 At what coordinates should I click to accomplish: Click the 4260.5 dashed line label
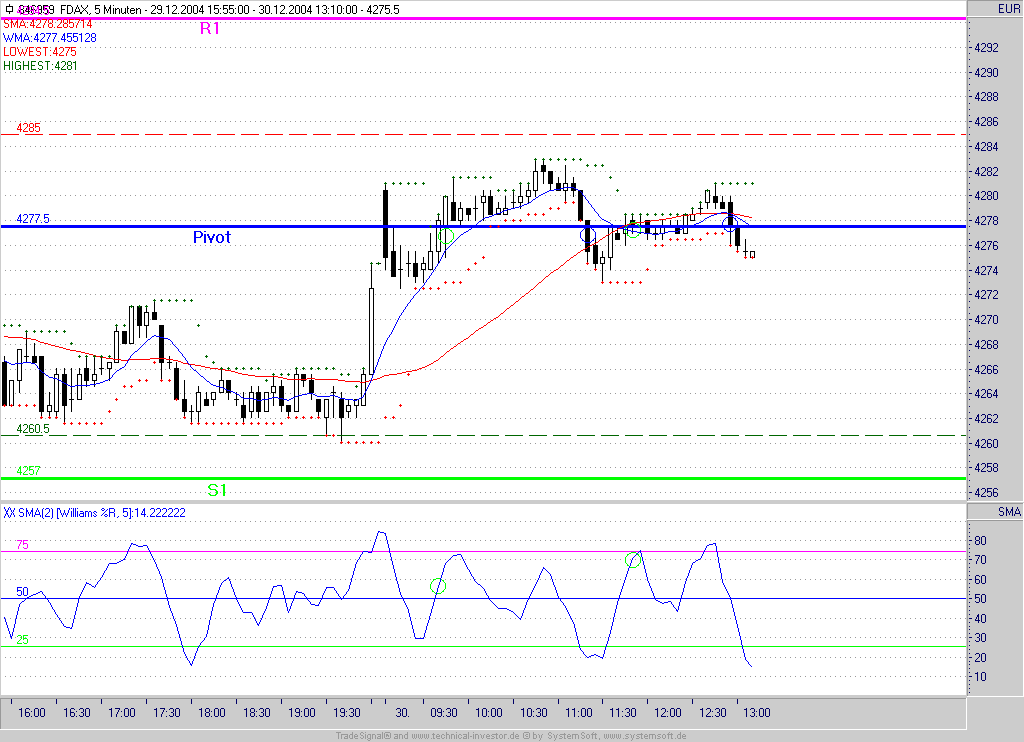[32, 429]
